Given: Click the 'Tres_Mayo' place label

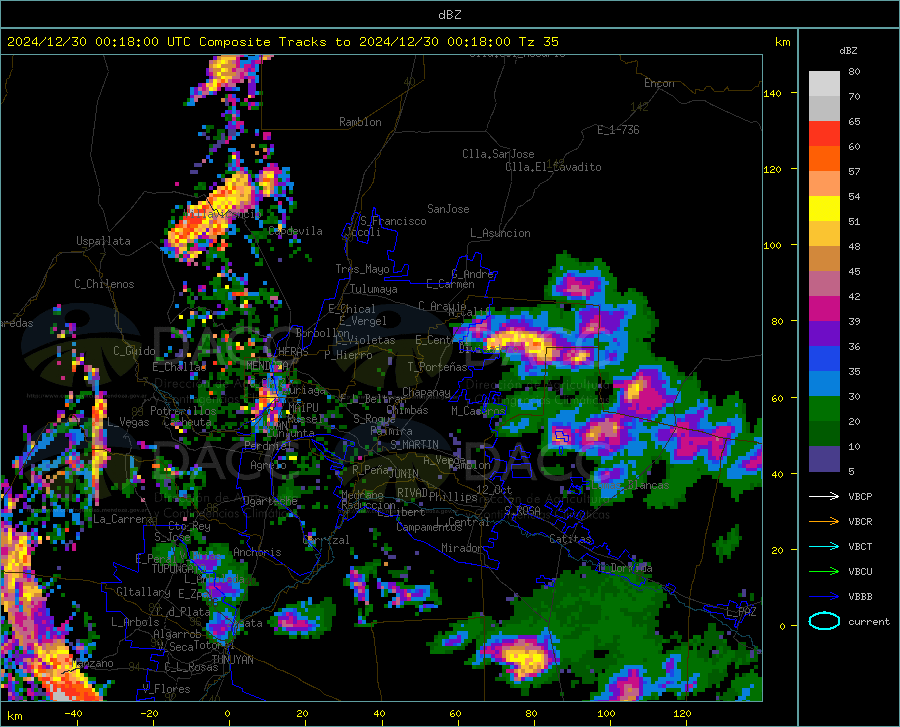Looking at the screenshot, I should (362, 269).
